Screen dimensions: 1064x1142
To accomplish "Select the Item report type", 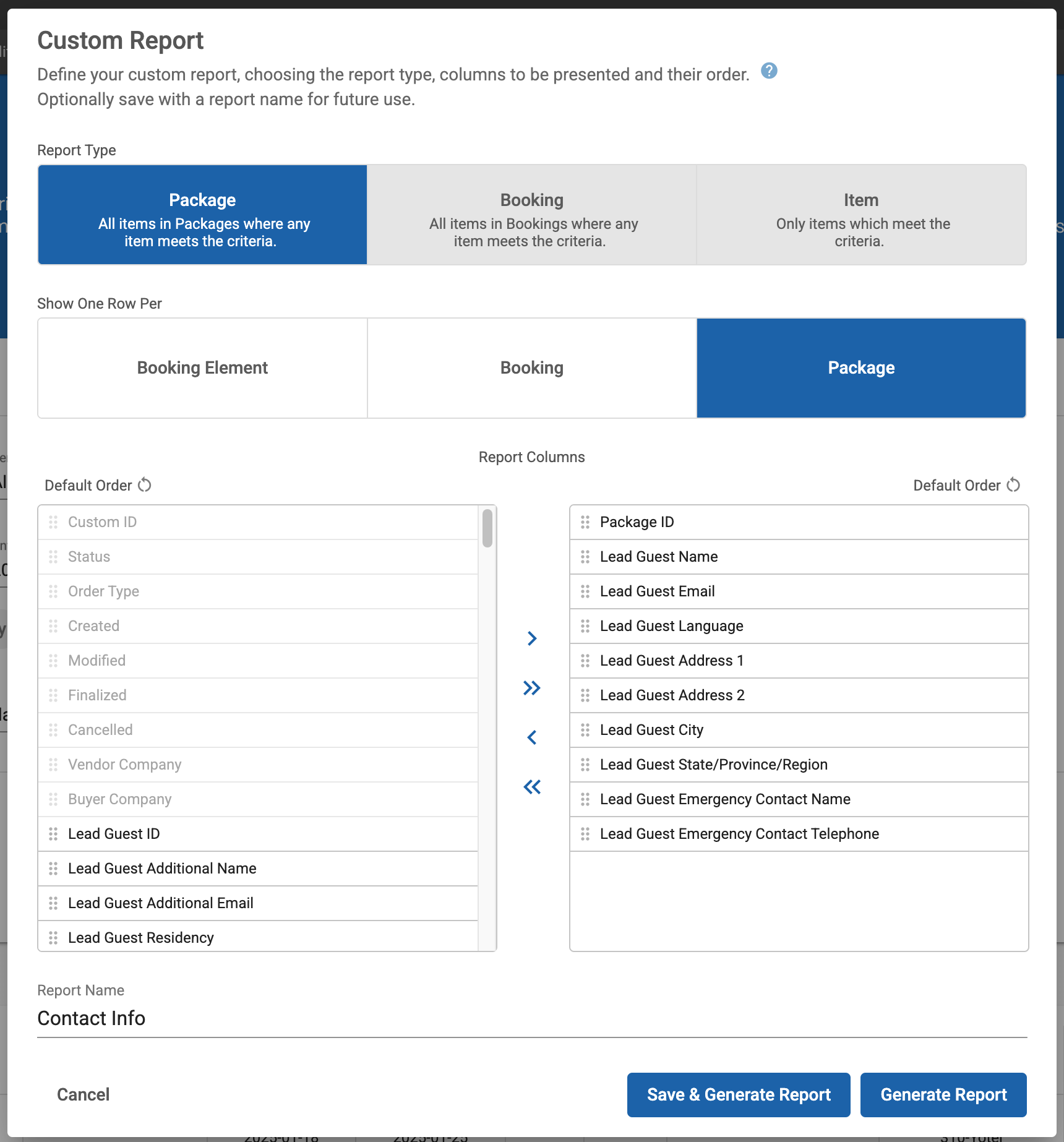I will [861, 215].
